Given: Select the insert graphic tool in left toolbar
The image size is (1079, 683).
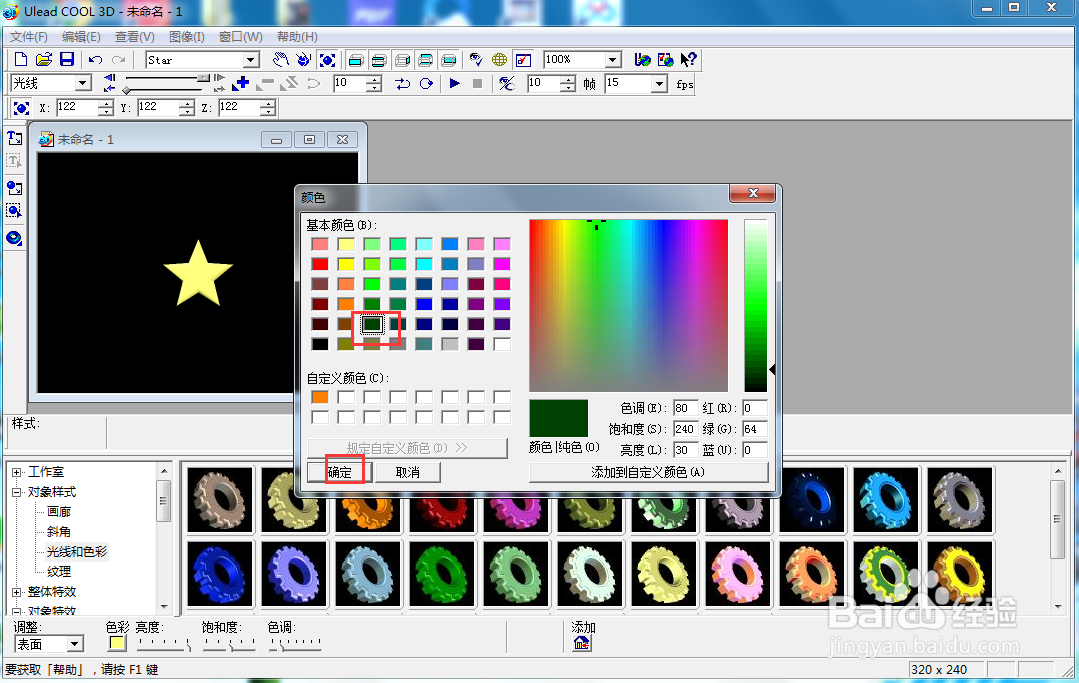Looking at the screenshot, I should (14, 188).
